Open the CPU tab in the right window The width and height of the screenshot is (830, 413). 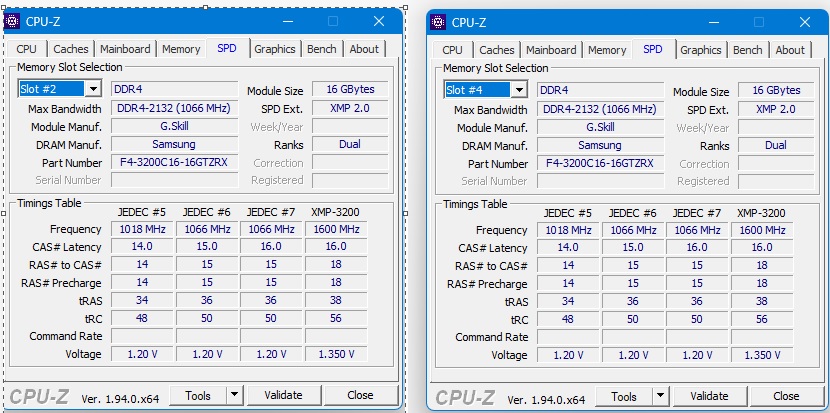pos(452,50)
